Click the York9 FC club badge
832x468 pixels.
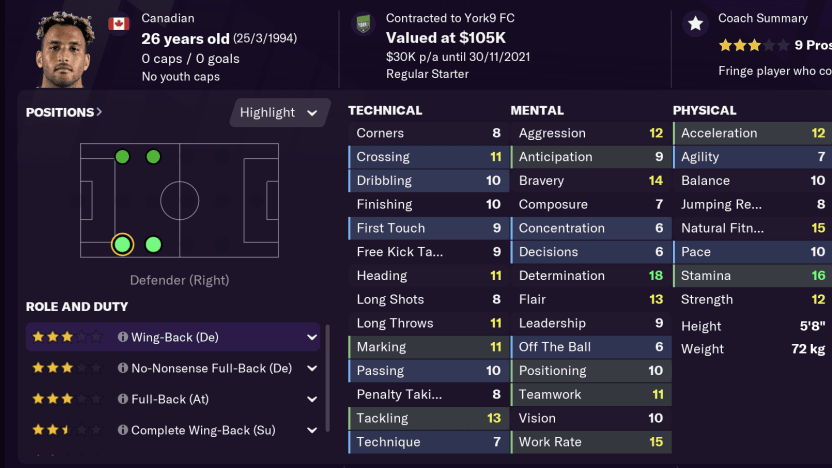[363, 24]
